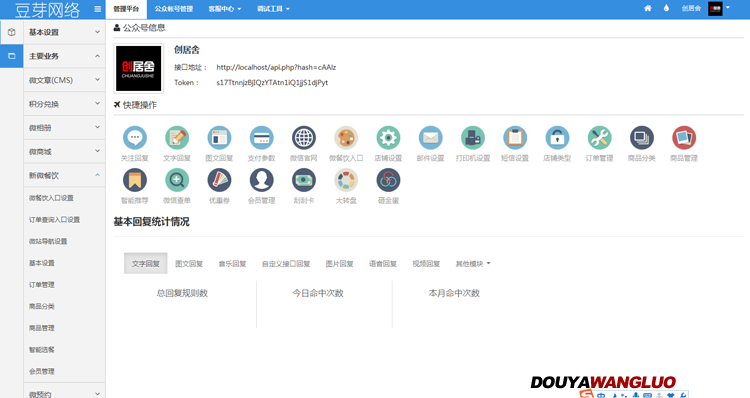Open the user avatar dropdown in the top bar
The height and width of the screenshot is (398, 750).
[719, 9]
